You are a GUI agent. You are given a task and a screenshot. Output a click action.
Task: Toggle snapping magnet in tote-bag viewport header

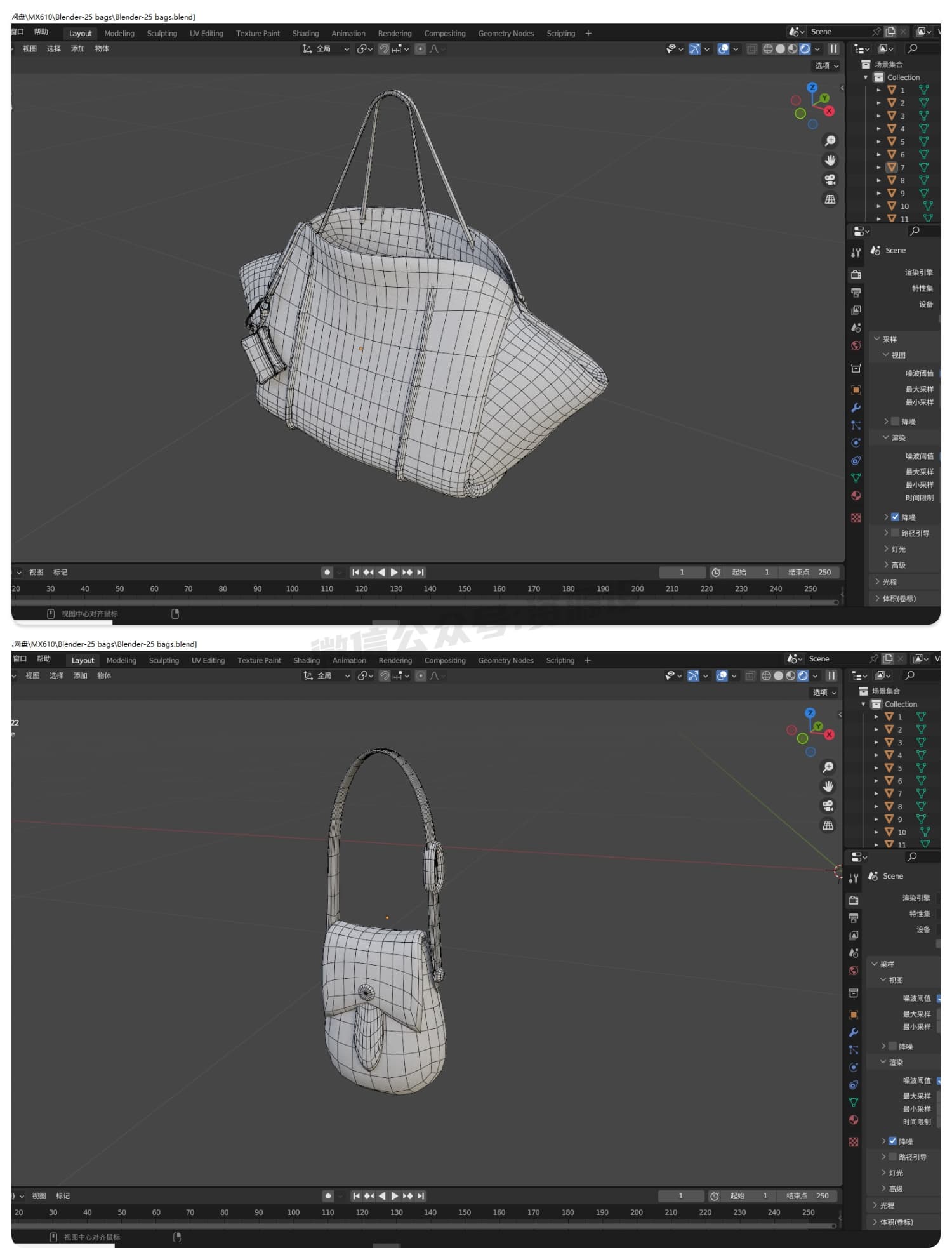[x=384, y=49]
